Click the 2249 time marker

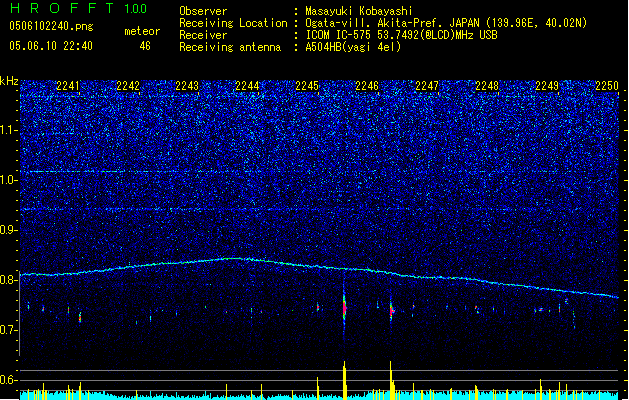pos(547,86)
